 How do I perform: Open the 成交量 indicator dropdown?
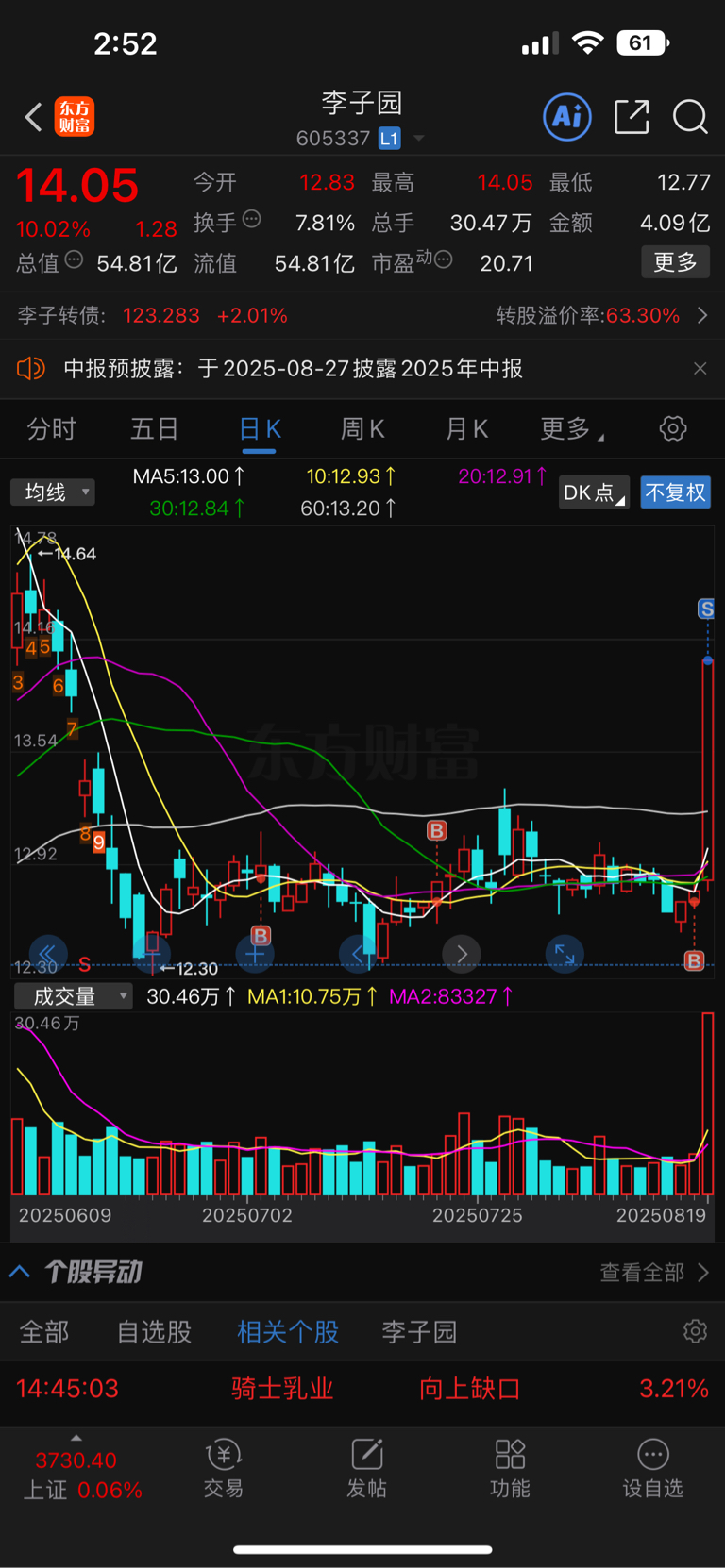coord(73,996)
